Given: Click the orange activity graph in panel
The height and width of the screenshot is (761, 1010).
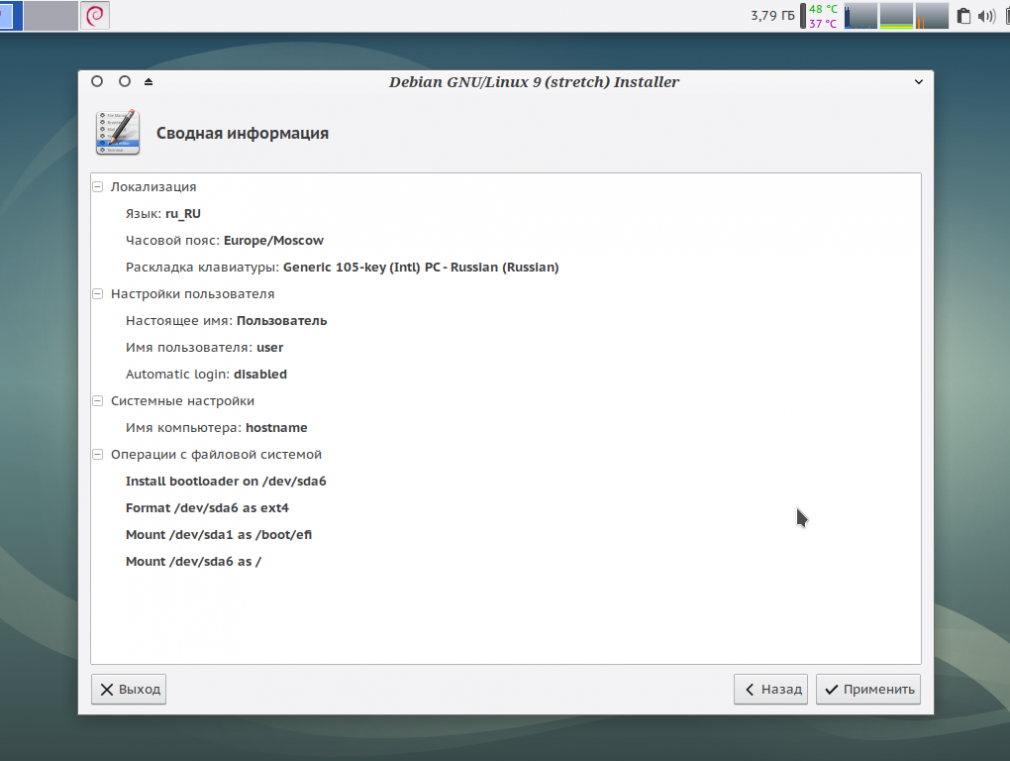Looking at the screenshot, I should (931, 16).
